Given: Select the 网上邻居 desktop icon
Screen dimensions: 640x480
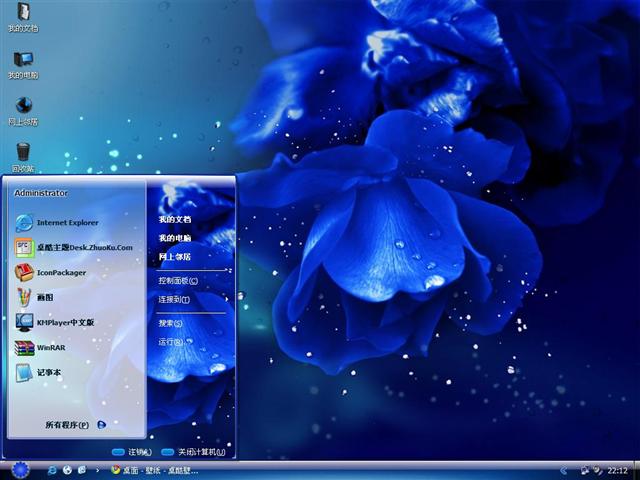Looking at the screenshot, I should click(22, 106).
